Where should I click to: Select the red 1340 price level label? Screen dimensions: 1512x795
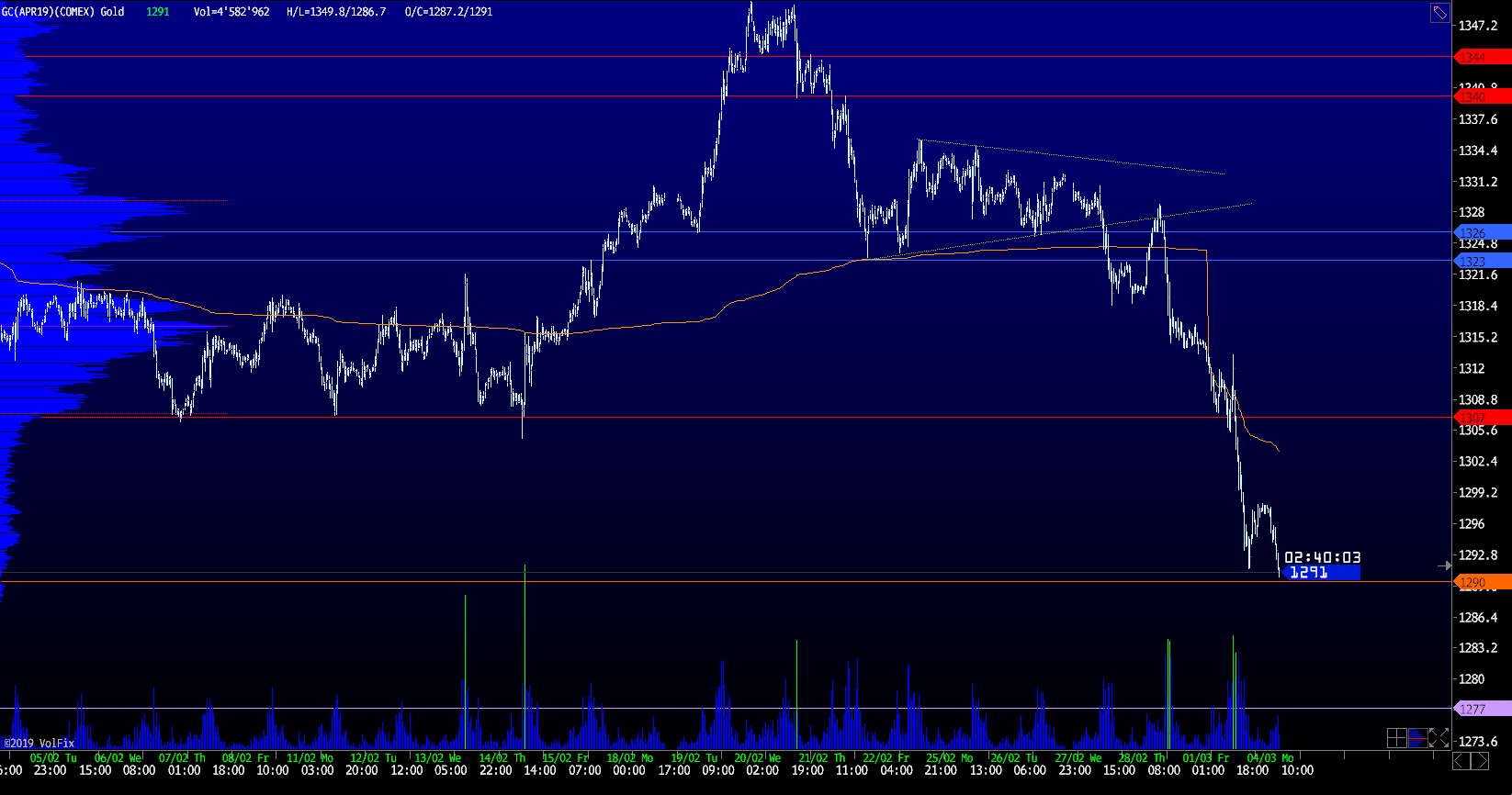pos(1482,96)
